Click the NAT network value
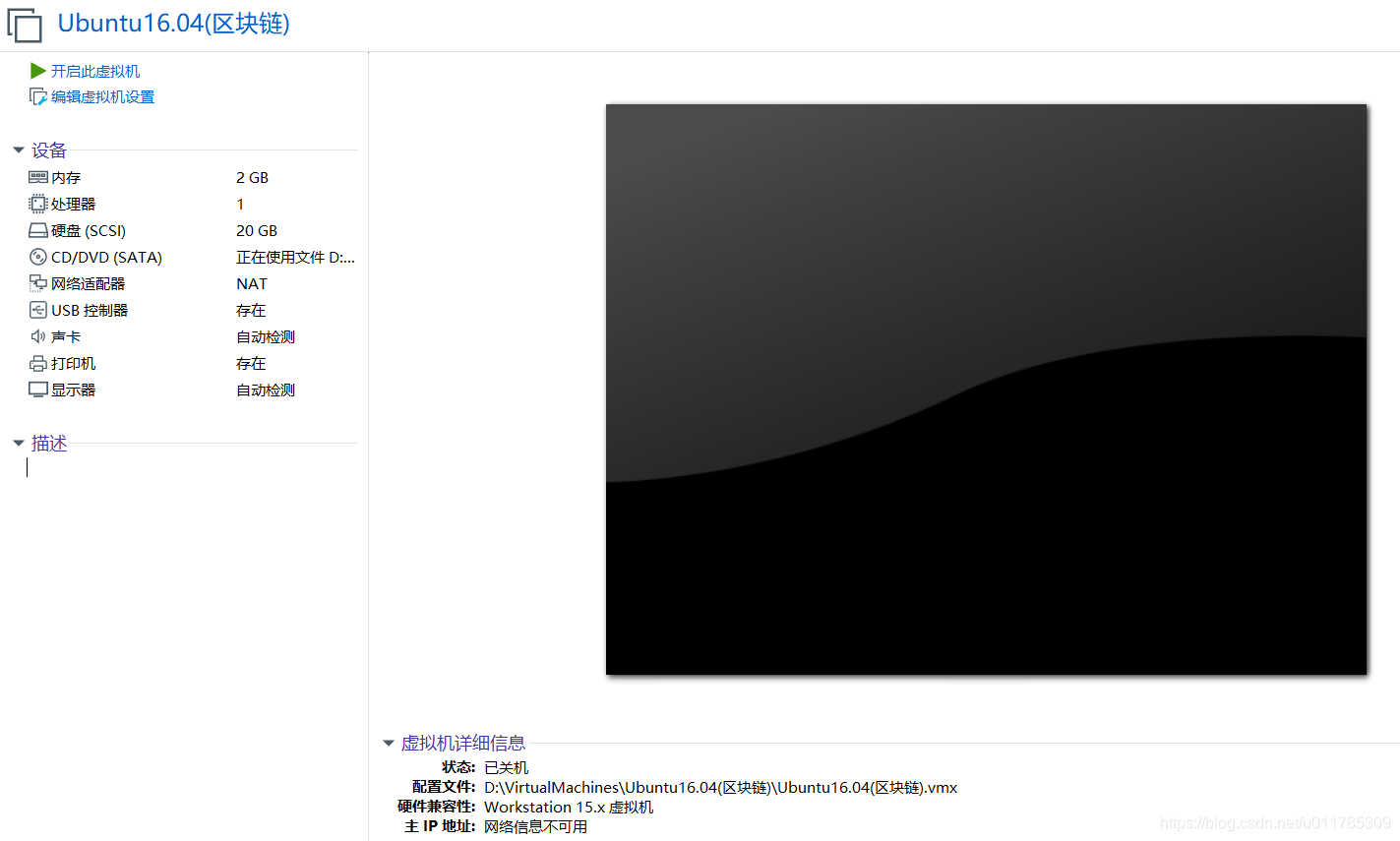The image size is (1400, 841). click(252, 283)
